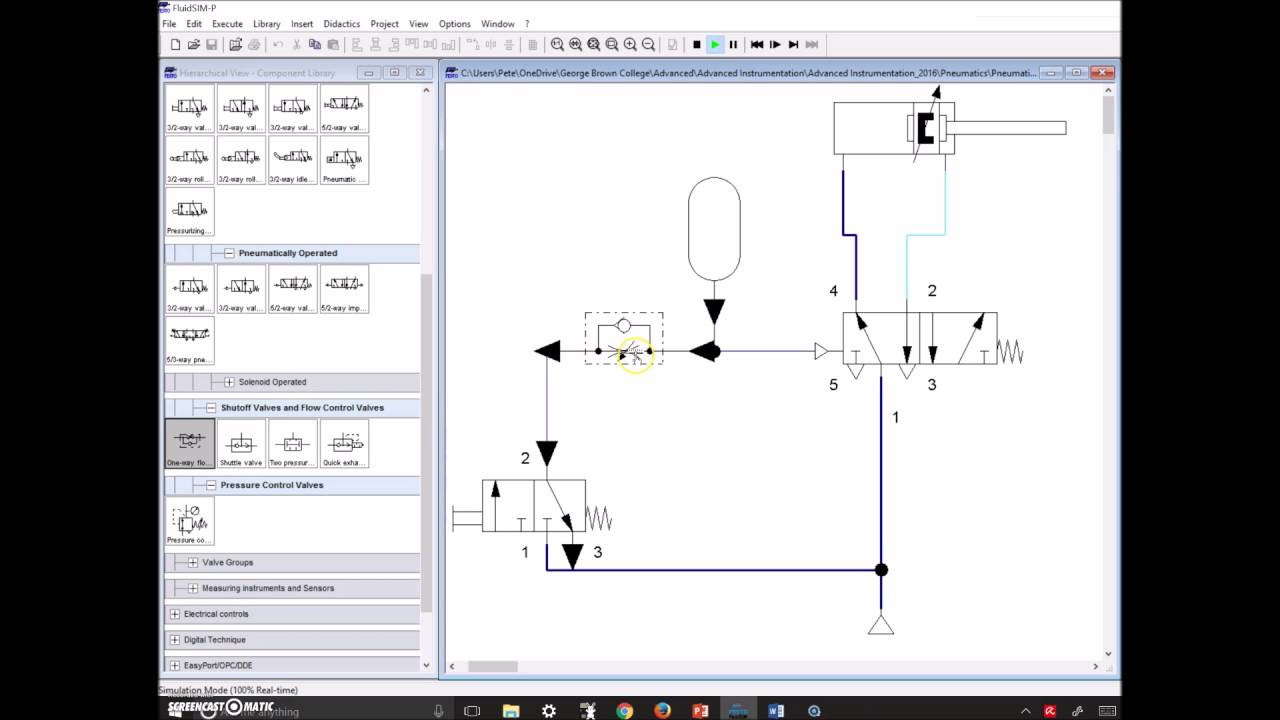This screenshot has height=720, width=1280.
Task: Select the Pressure control valve component
Action: click(190, 521)
